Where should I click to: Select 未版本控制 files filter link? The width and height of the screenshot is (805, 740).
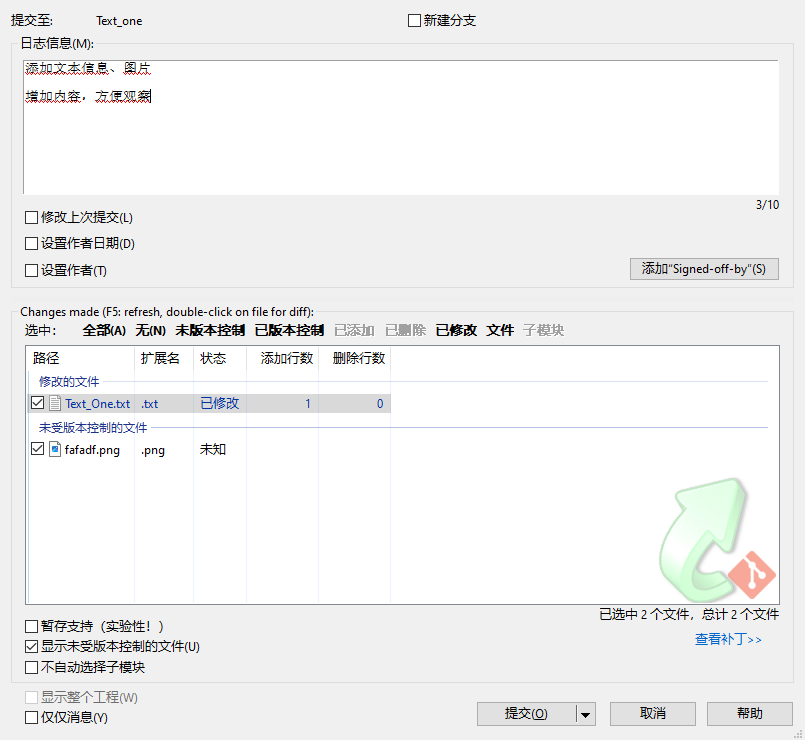coord(210,330)
